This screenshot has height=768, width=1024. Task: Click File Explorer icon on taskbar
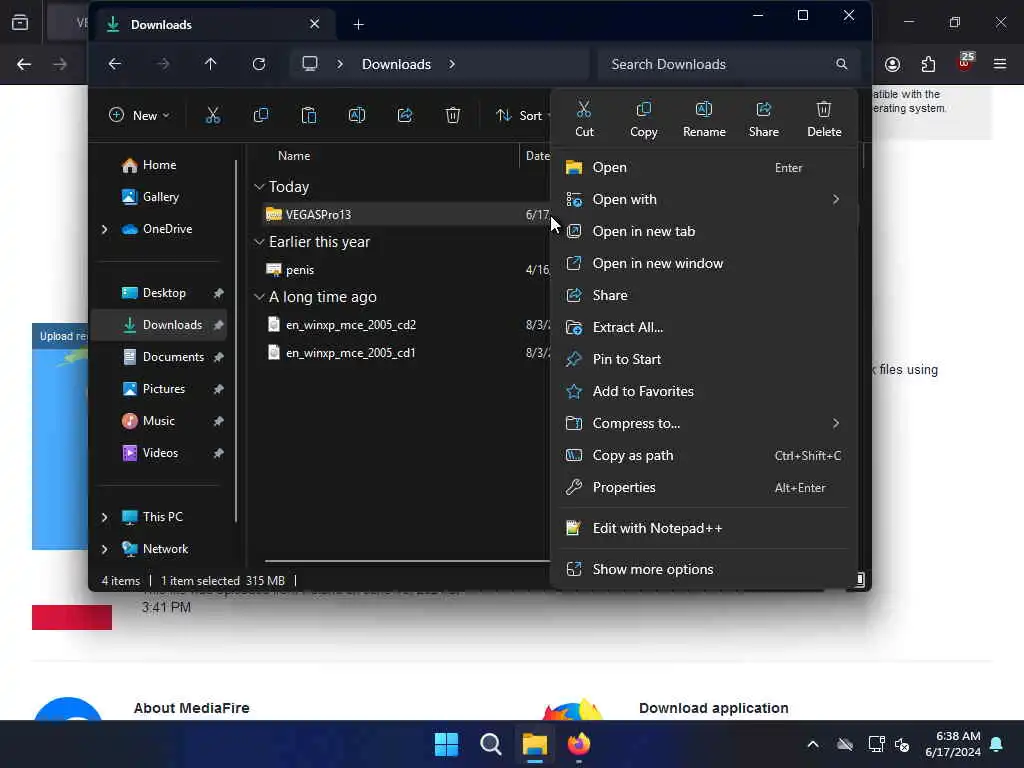click(534, 744)
